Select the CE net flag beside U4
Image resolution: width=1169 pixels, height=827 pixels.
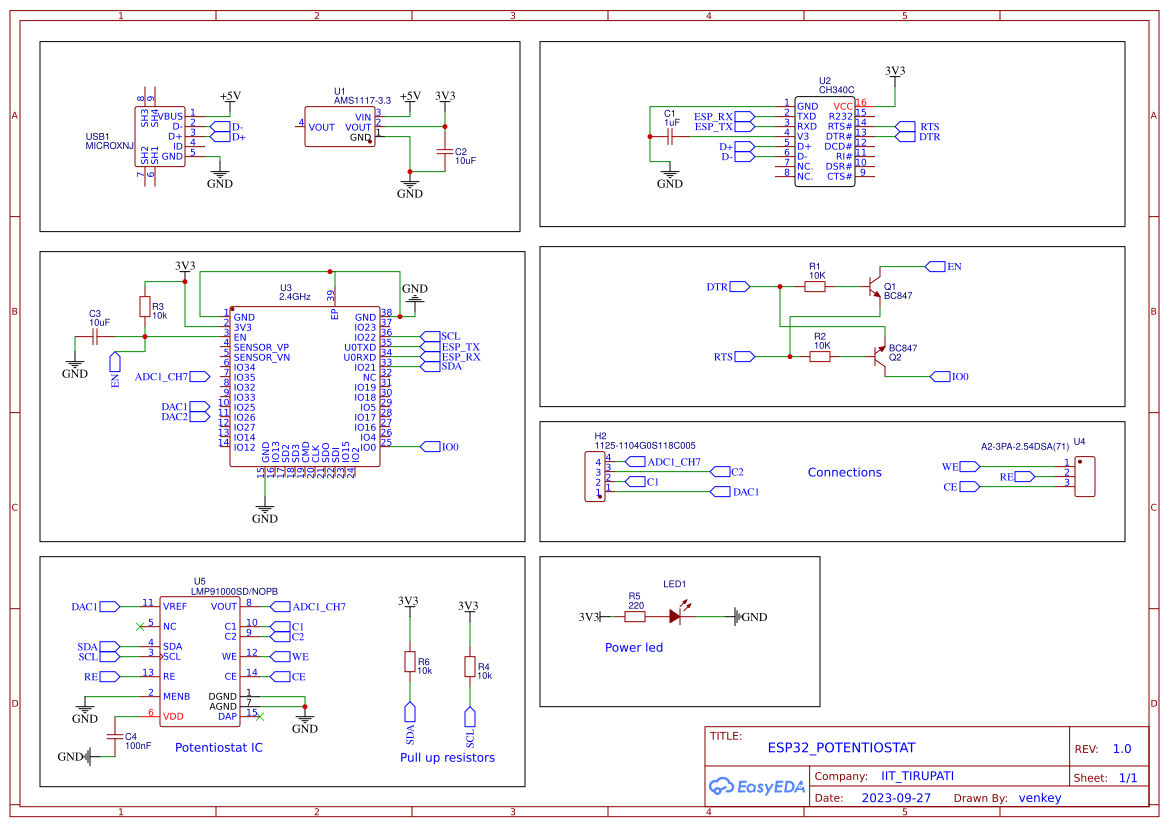pos(961,487)
